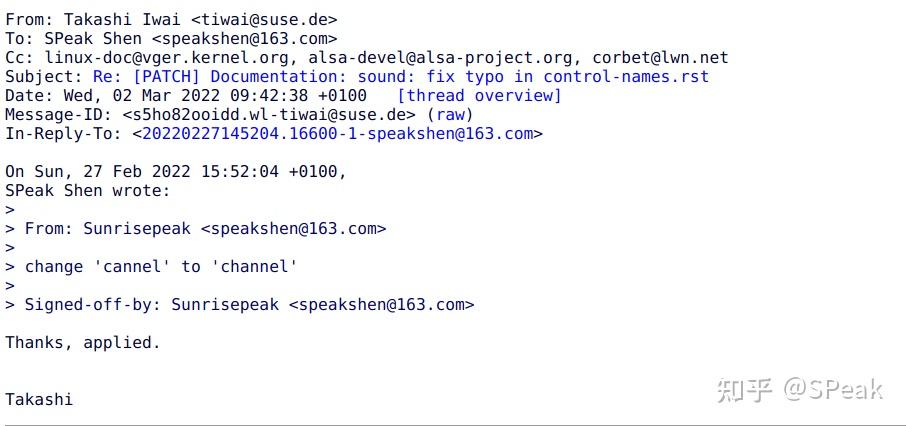
Task: Click the 'Takashi' signature at the bottom
Action: 39,399
